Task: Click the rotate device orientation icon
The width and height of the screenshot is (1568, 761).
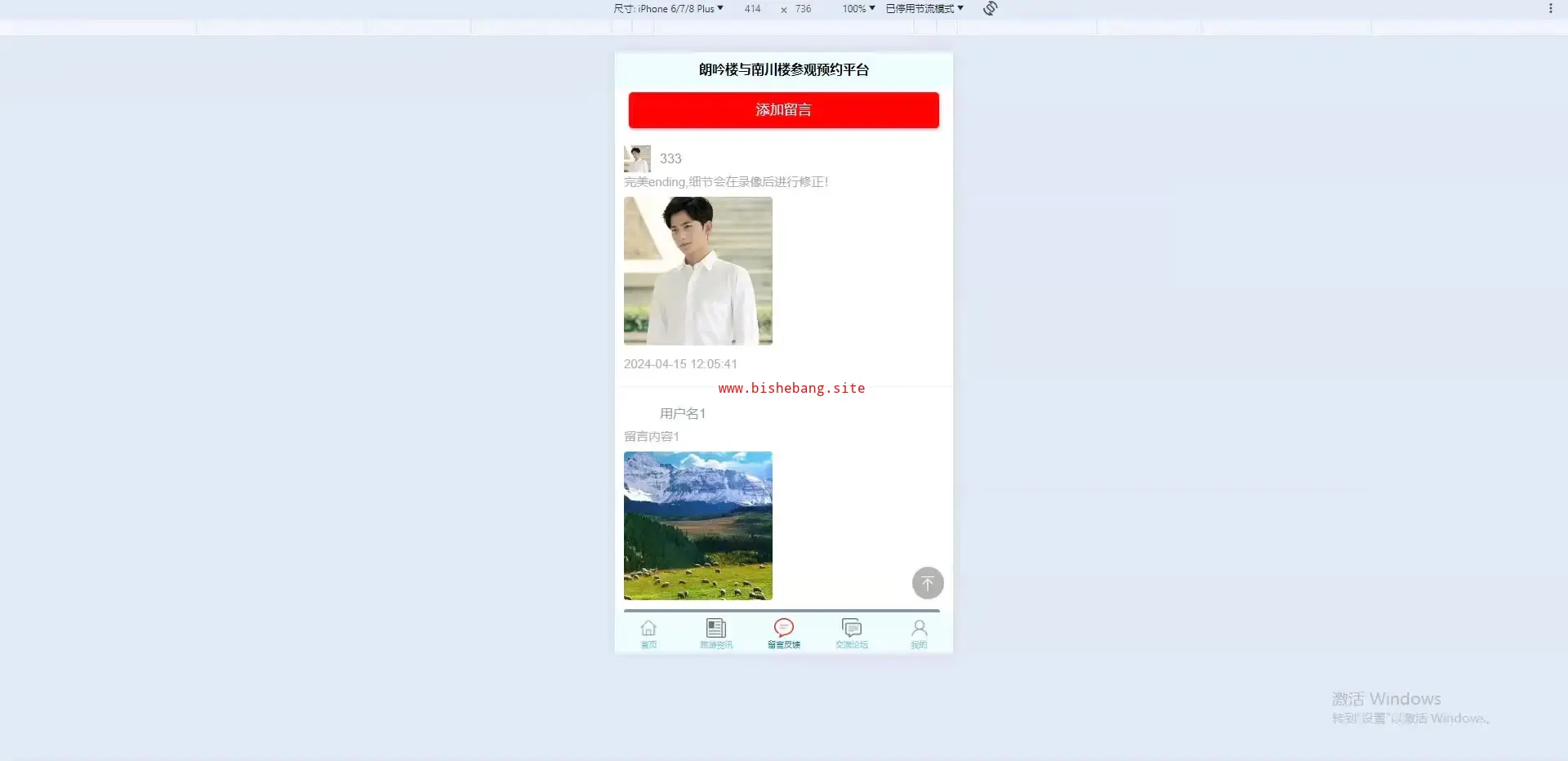Action: pos(990,8)
